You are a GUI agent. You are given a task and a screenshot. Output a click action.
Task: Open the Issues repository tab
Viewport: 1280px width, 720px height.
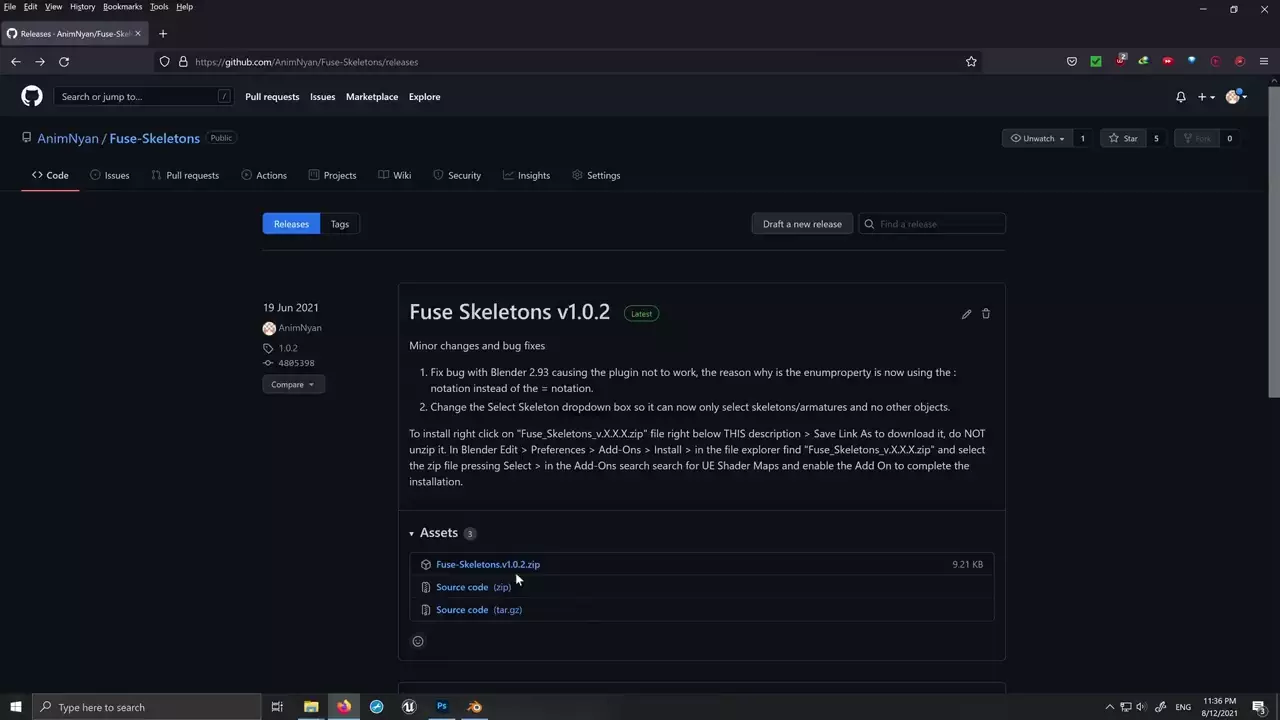click(110, 176)
